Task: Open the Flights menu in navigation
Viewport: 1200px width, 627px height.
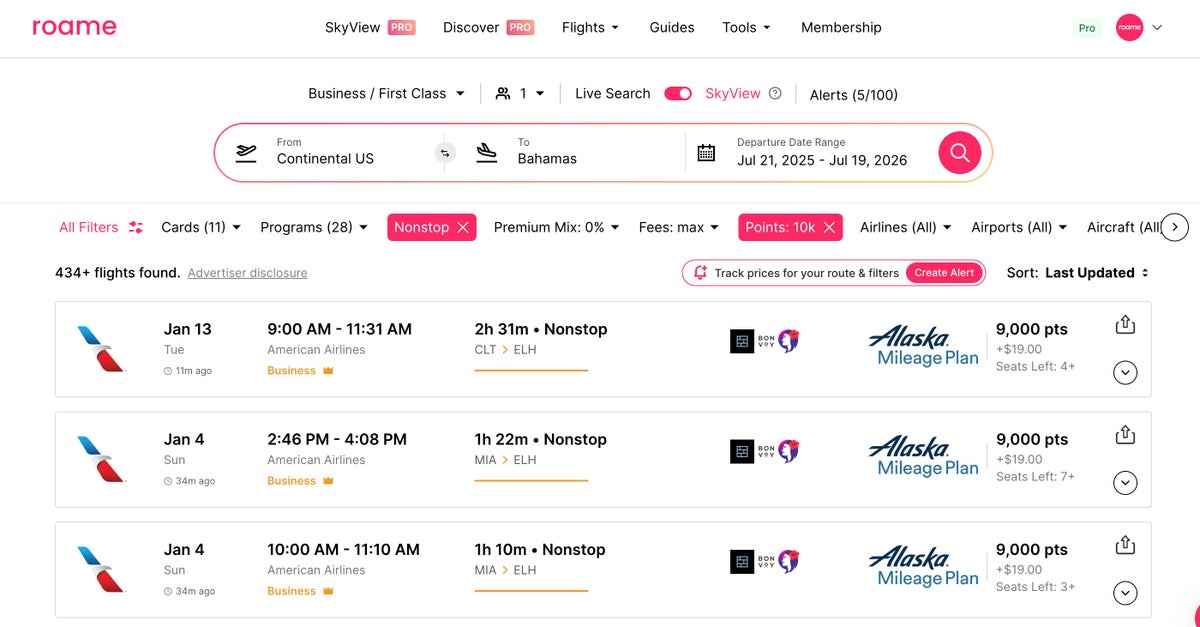Action: point(590,28)
